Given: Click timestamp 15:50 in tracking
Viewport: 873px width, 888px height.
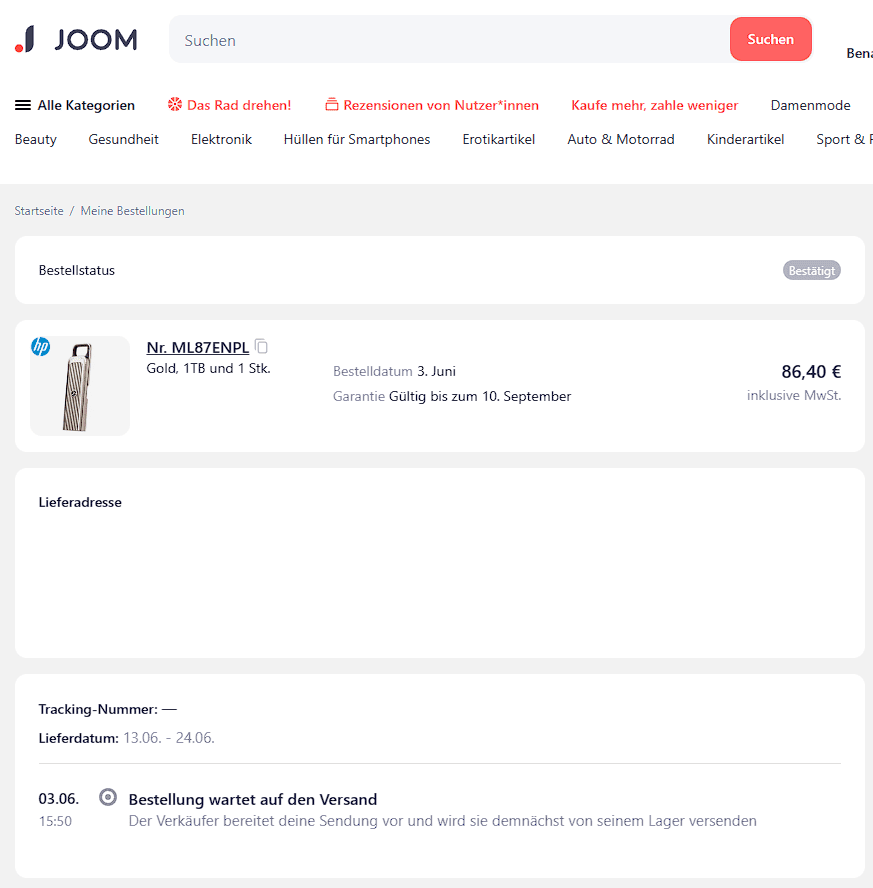Looking at the screenshot, I should (55, 821).
